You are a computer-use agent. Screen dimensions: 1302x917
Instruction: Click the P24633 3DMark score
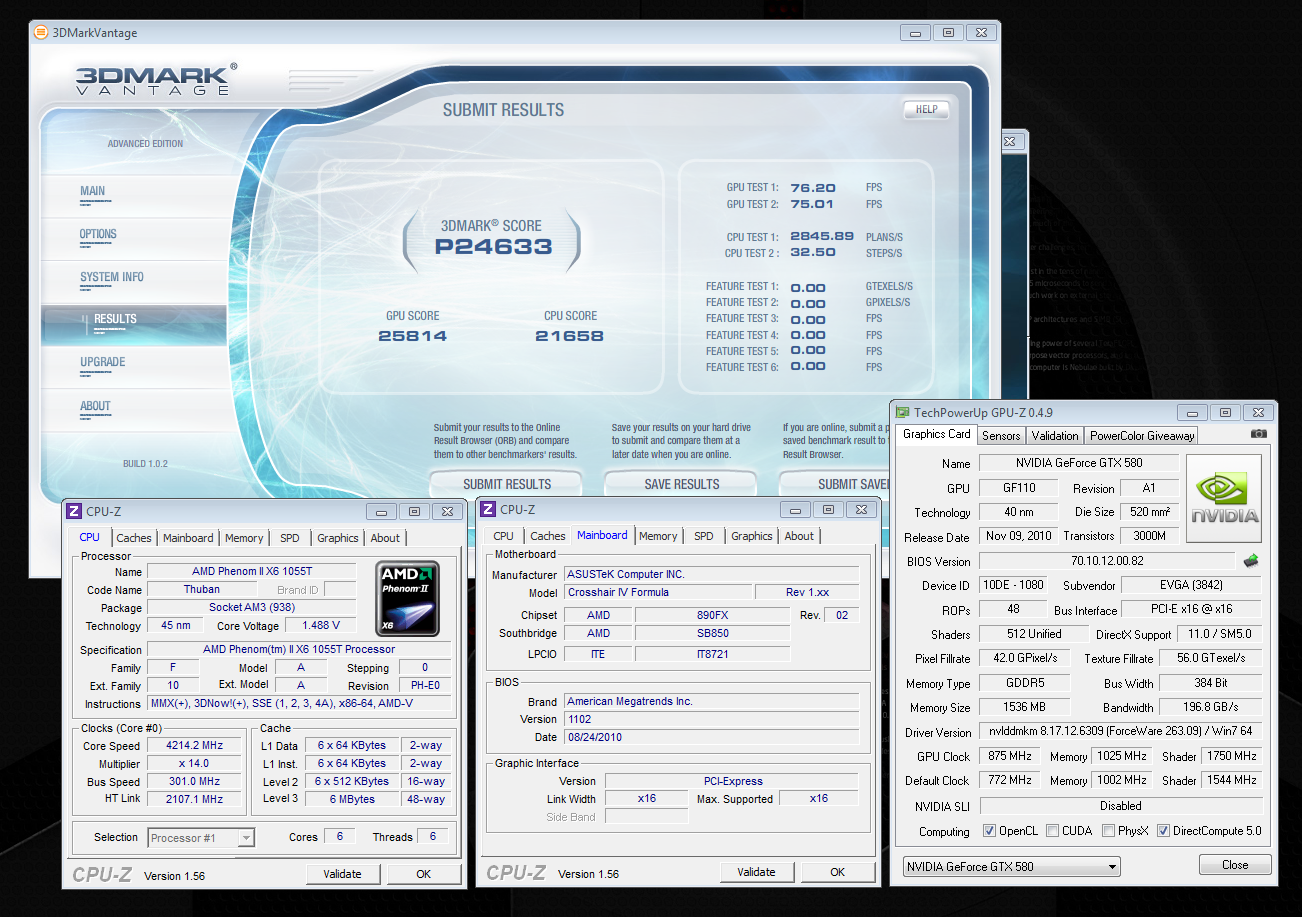pyautogui.click(x=493, y=246)
